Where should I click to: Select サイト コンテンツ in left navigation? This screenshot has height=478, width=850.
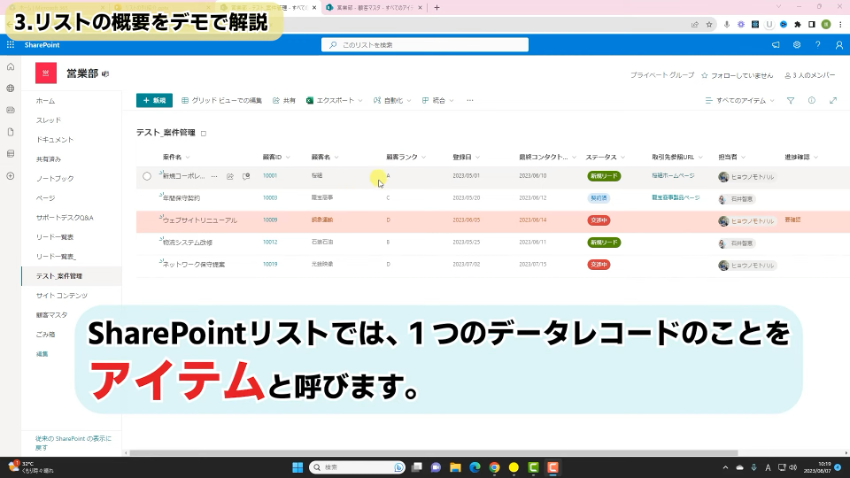pos(62,295)
